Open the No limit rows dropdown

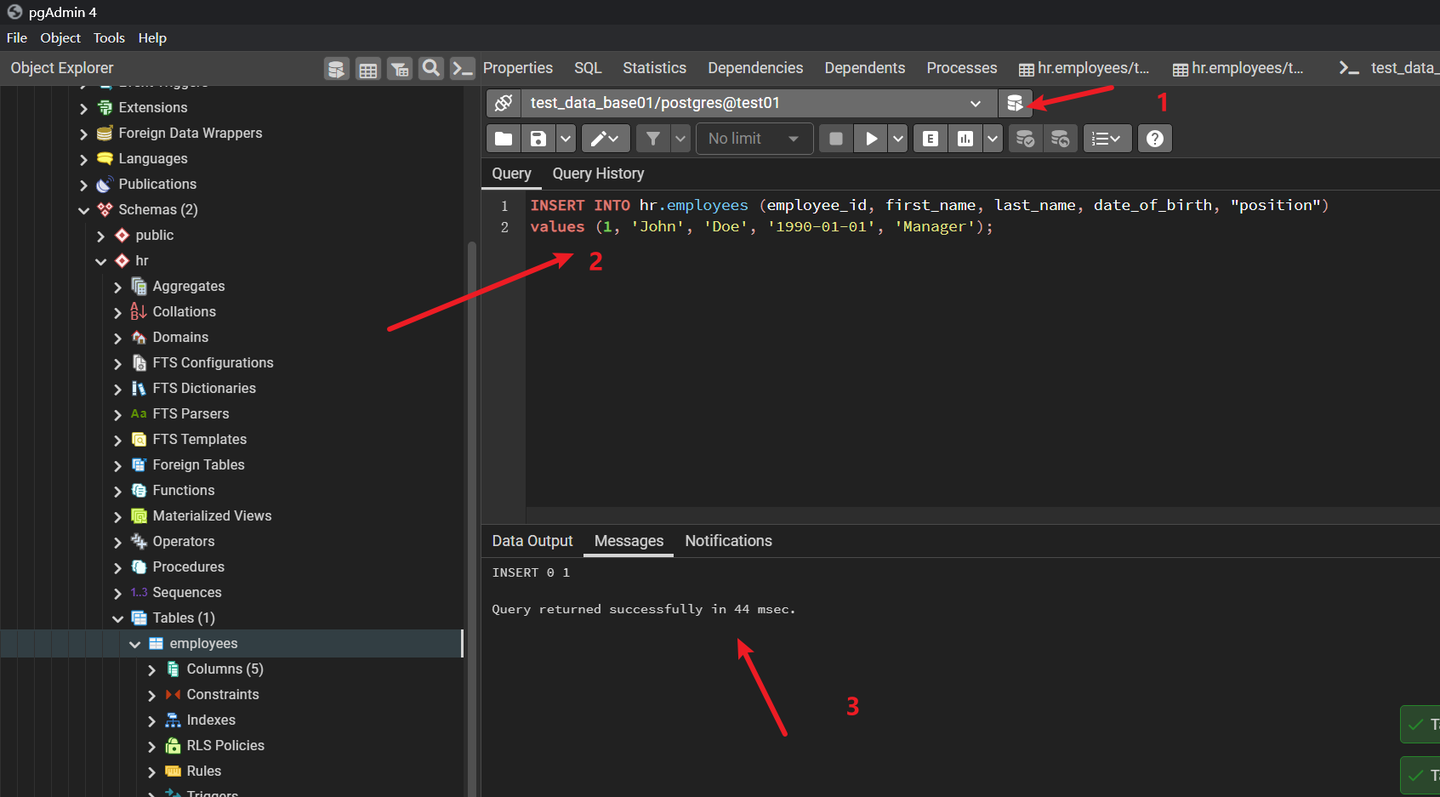coord(753,139)
